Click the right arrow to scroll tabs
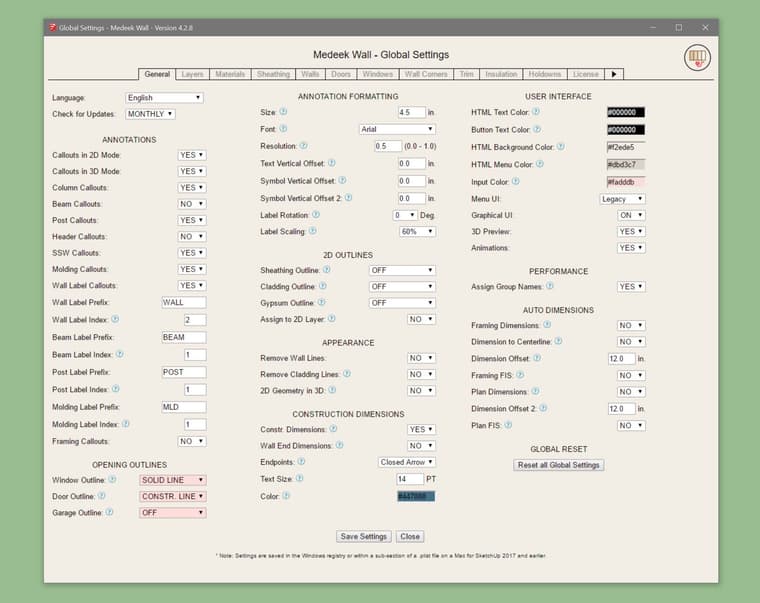Image resolution: width=760 pixels, height=603 pixels. point(614,74)
